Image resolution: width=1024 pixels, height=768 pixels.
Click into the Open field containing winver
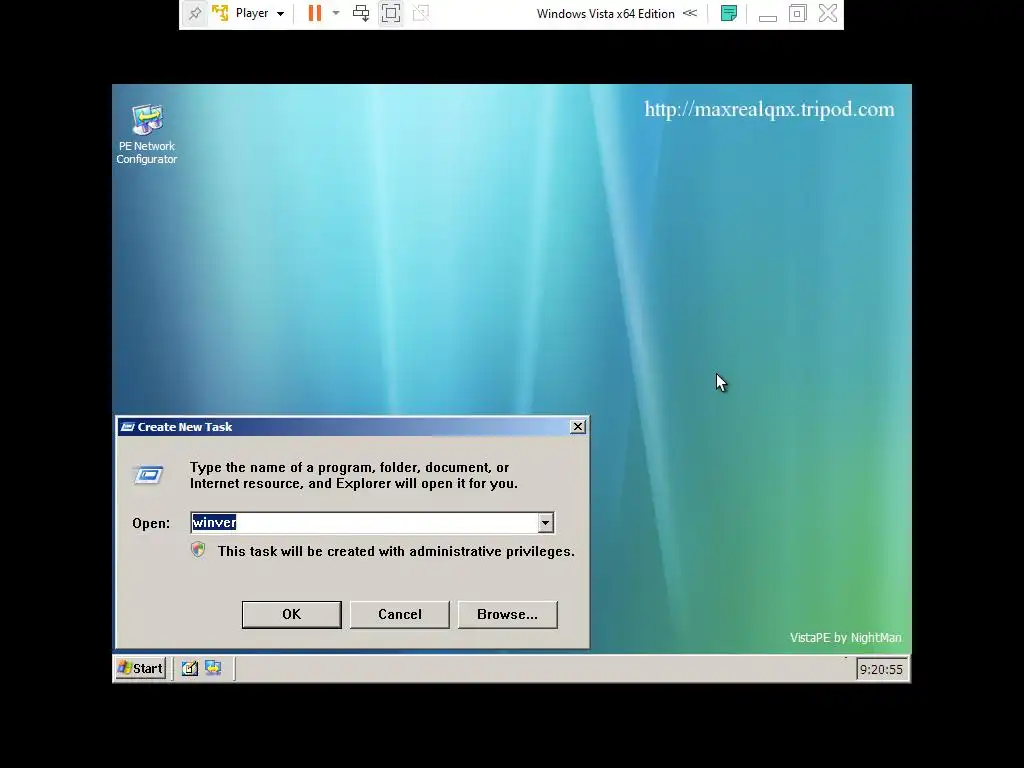pos(364,522)
